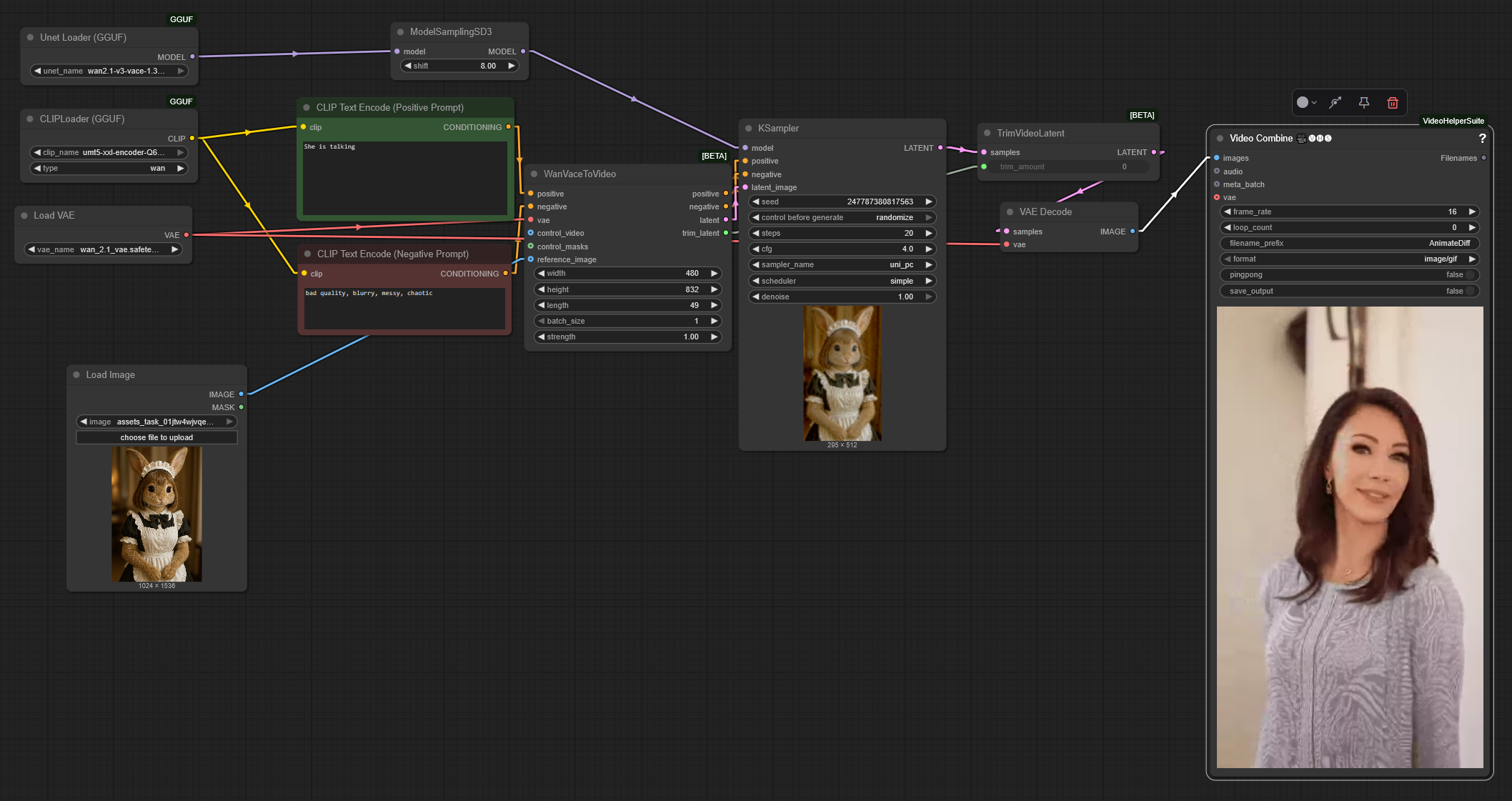Screen dimensions: 1512x801
Task: Decrease the width value with left arrow
Action: coord(542,274)
